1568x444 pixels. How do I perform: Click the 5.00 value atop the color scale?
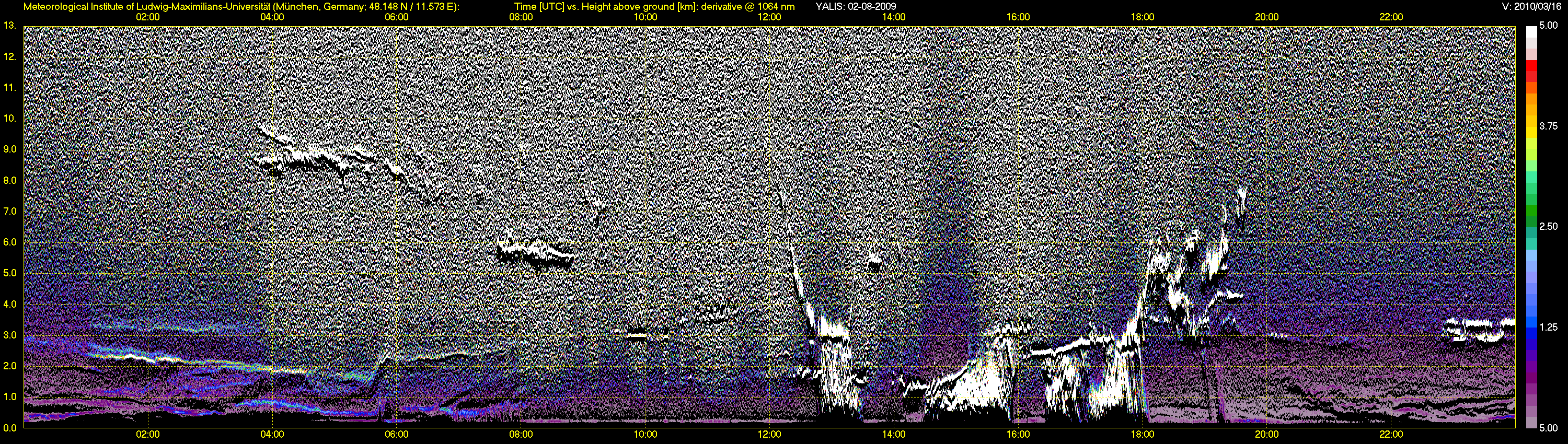(1549, 26)
